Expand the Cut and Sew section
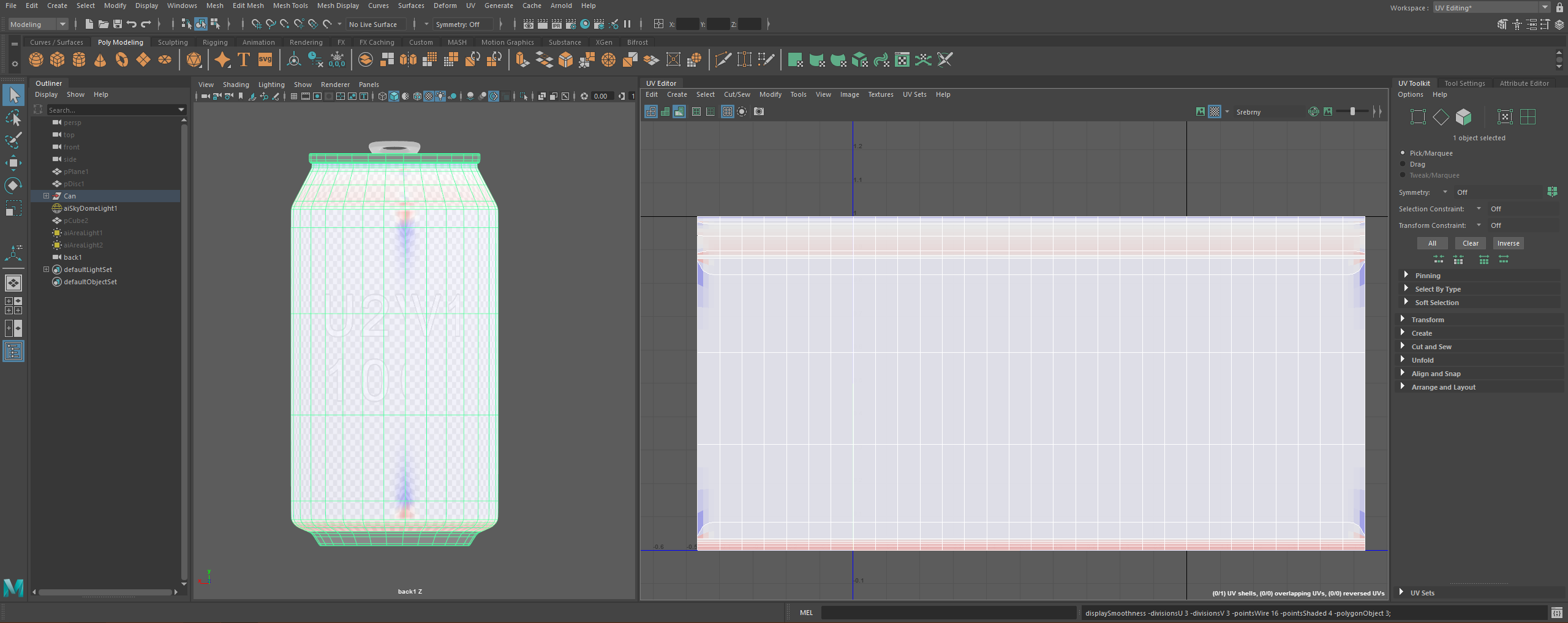Screen dimensions: 1568x623 tap(1402, 346)
